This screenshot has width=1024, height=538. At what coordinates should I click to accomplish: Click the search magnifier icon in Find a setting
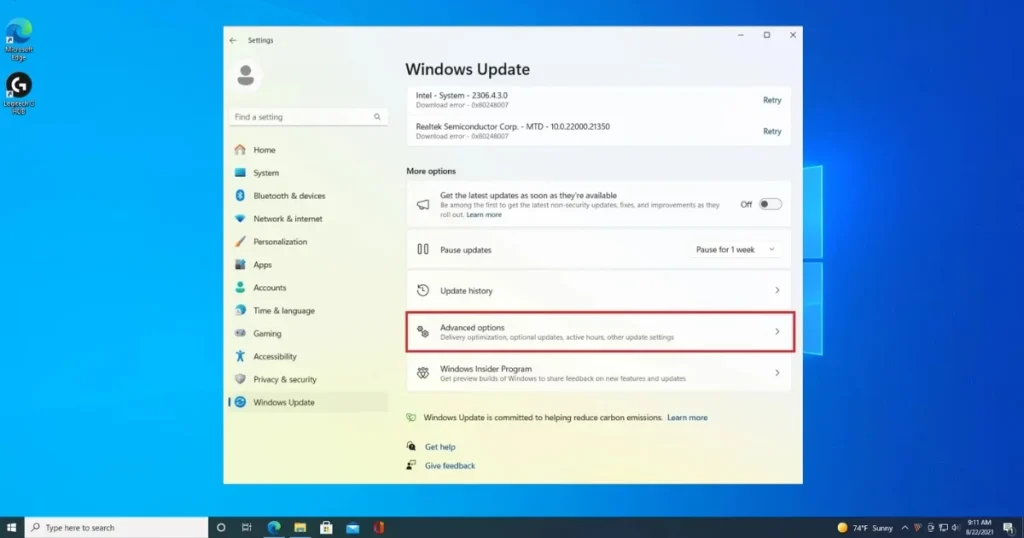[x=377, y=117]
